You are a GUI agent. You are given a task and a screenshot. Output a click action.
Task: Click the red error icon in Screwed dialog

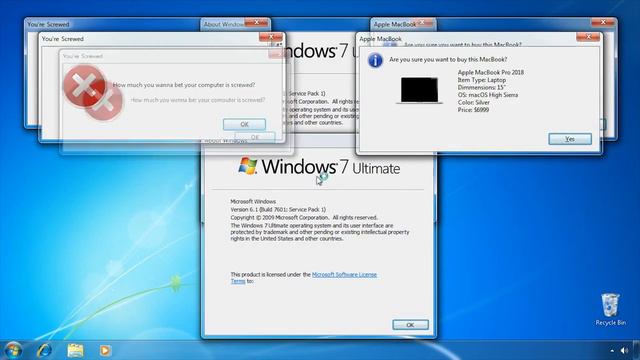point(85,86)
